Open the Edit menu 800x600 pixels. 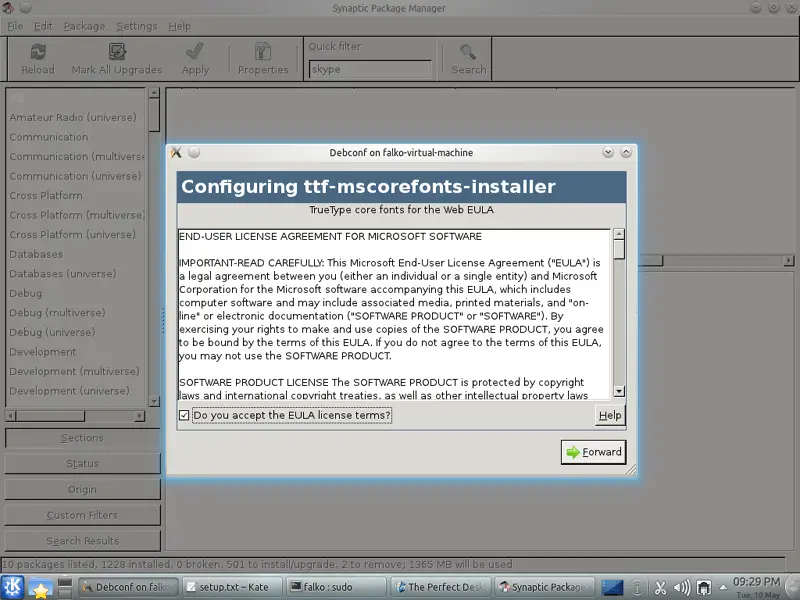[43, 26]
